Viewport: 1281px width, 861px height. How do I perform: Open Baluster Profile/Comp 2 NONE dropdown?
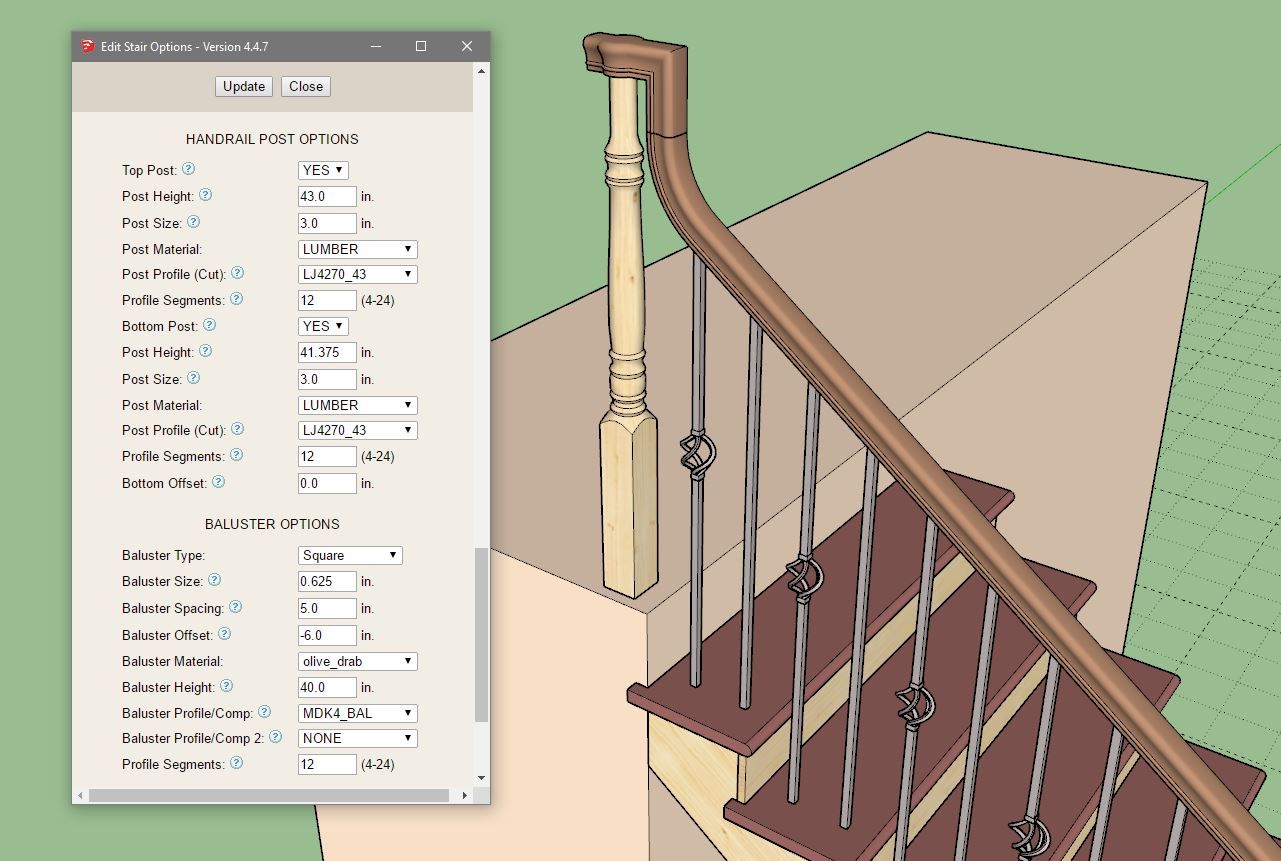357,738
